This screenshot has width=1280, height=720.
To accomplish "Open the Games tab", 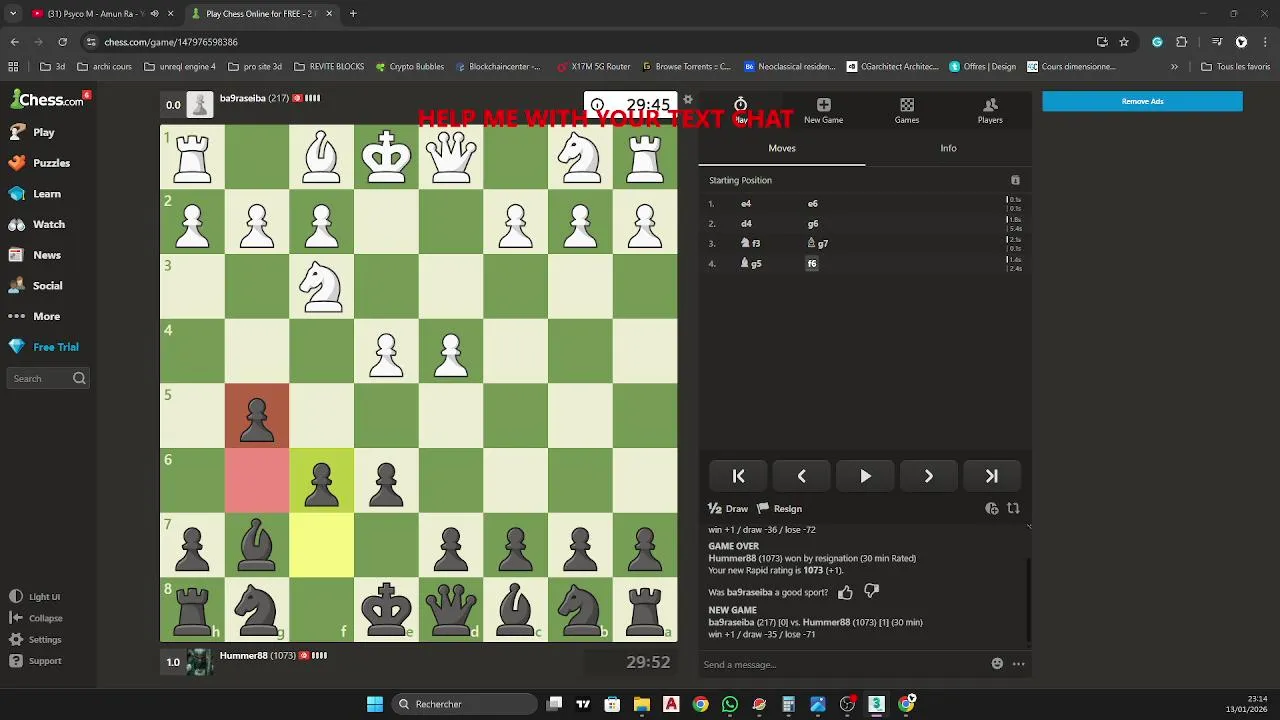I will [907, 110].
